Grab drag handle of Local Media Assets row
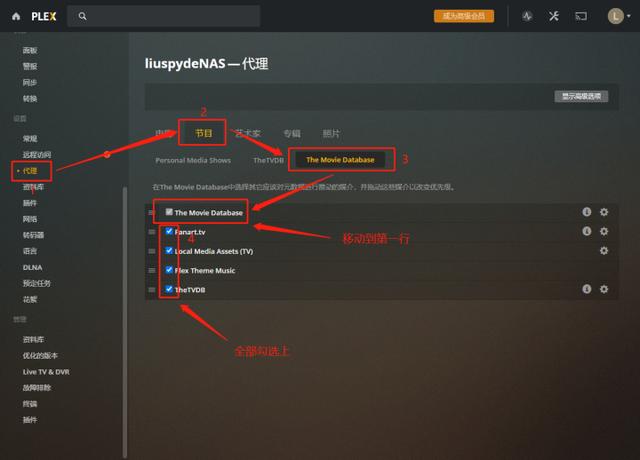The height and width of the screenshot is (460, 640). pyautogui.click(x=151, y=251)
